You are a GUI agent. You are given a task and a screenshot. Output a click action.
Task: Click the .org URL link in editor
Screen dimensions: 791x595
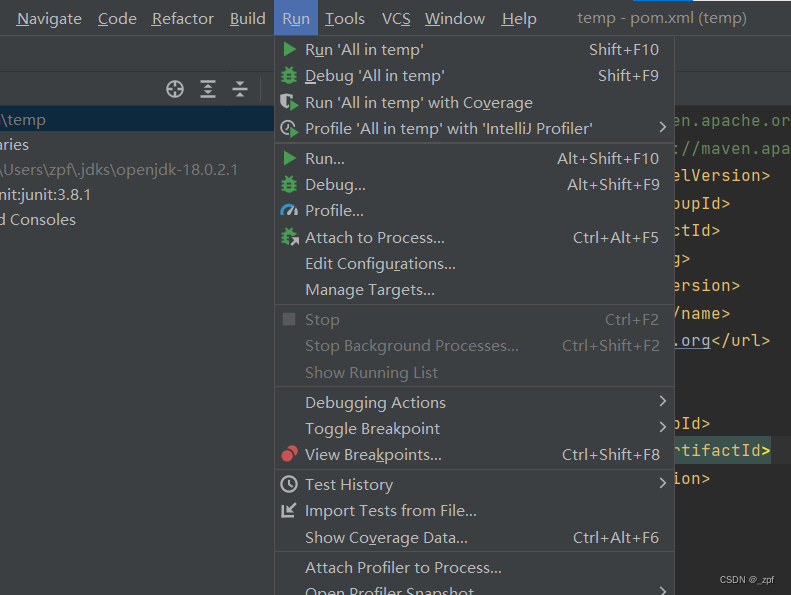pyautogui.click(x=693, y=341)
